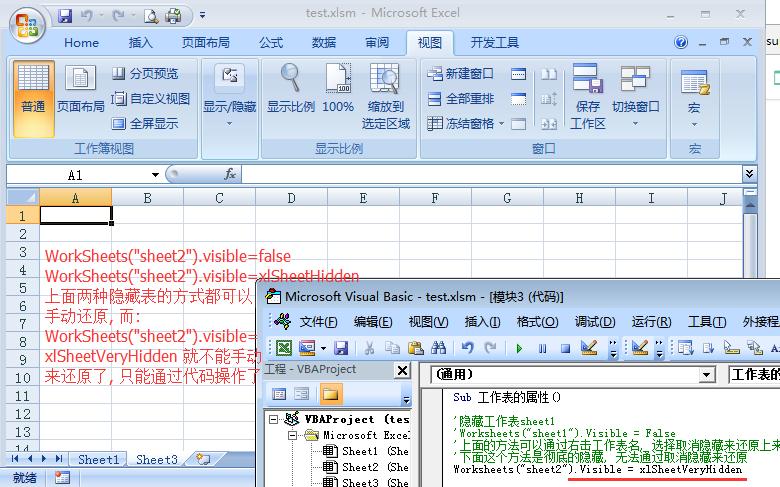Image resolution: width=780 pixels, height=487 pixels.
Task: Click print preview icon in Quick Access toolbar
Action: coord(151,16)
